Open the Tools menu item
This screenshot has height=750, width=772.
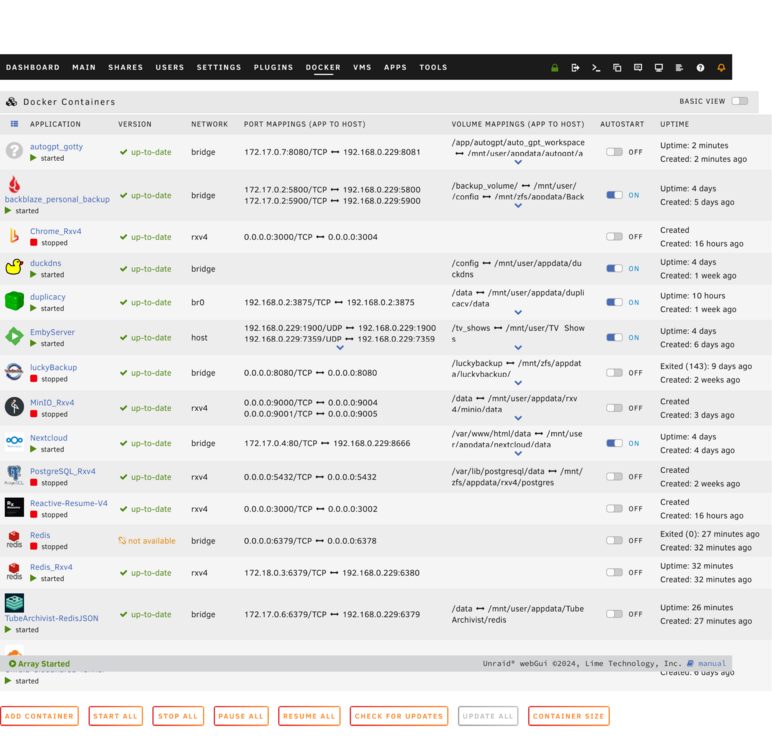(433, 67)
